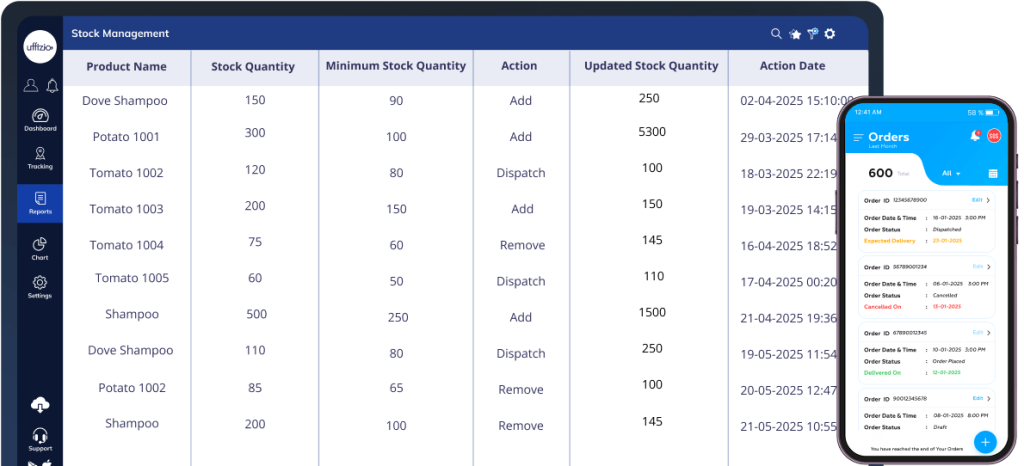The width and height of the screenshot is (1024, 466).
Task: Click the gear icon in top header
Action: [x=829, y=34]
